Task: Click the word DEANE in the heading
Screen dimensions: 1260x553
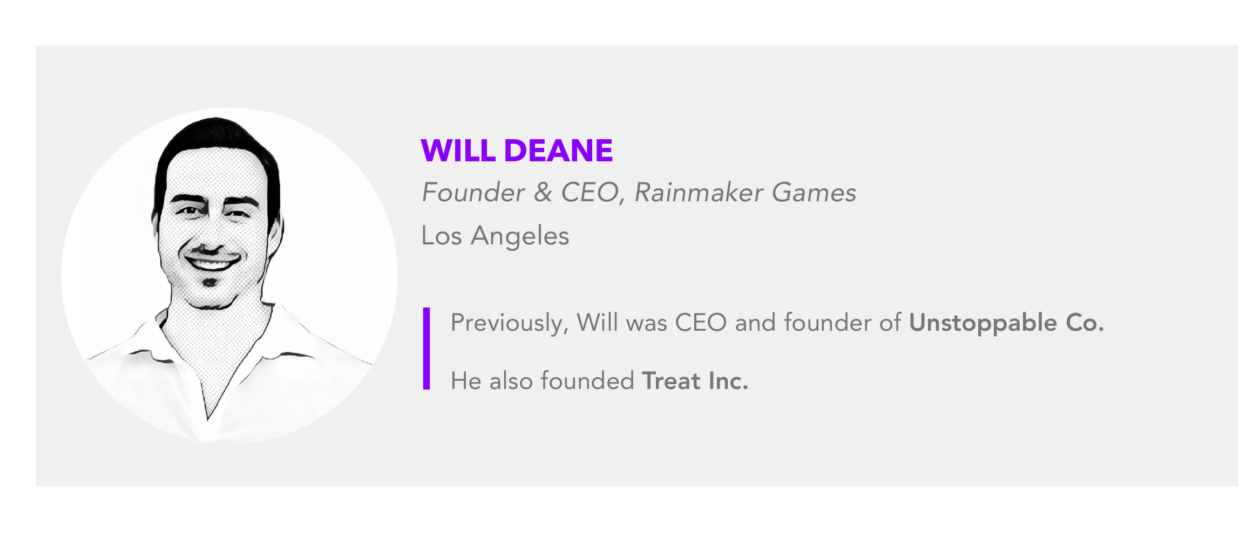Action: [557, 151]
